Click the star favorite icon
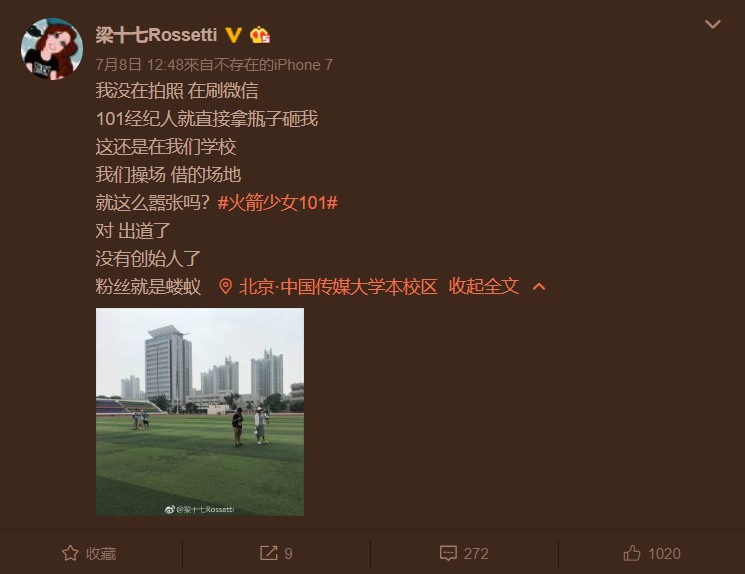 coord(70,553)
